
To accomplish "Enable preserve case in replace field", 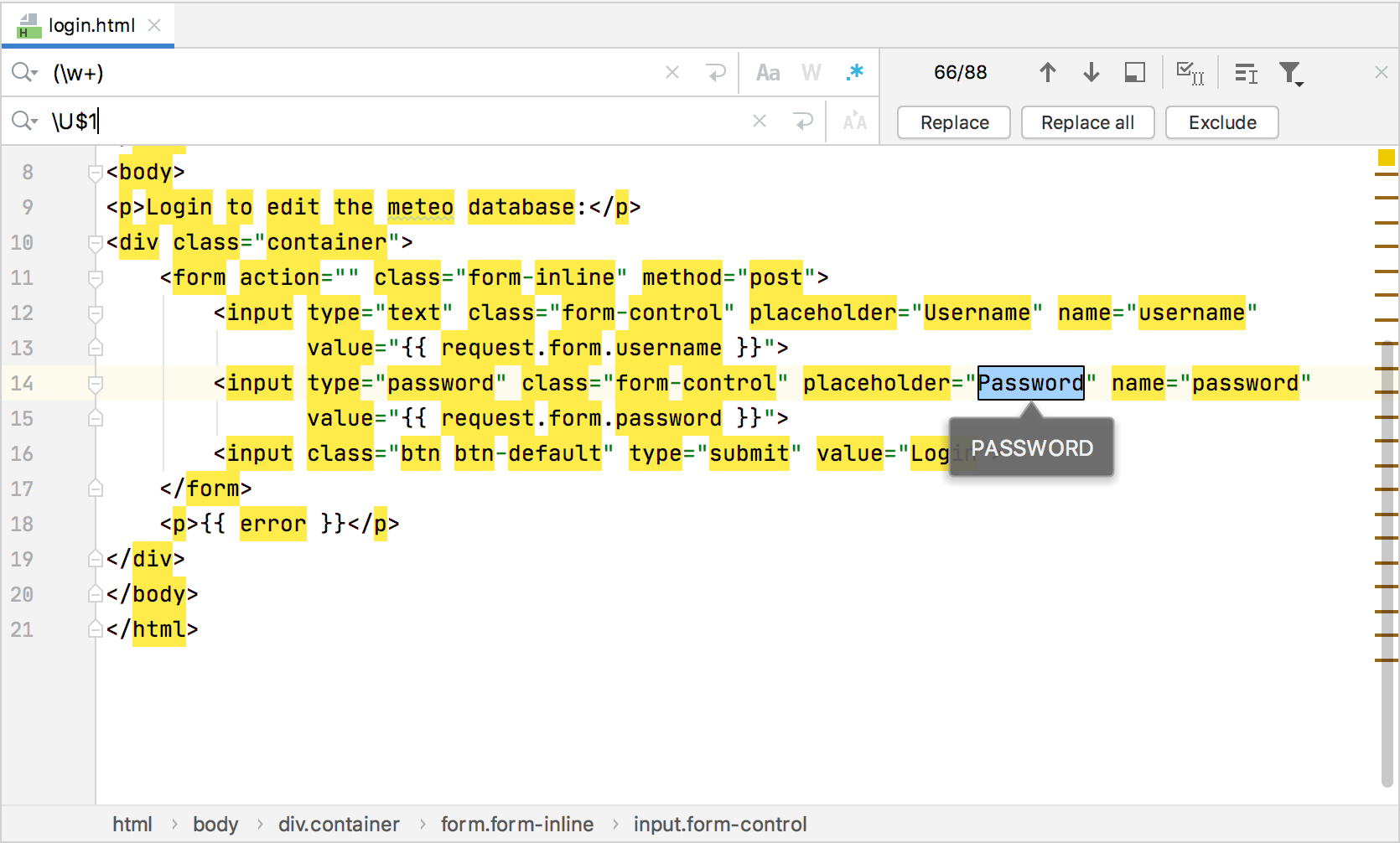I will tap(853, 122).
